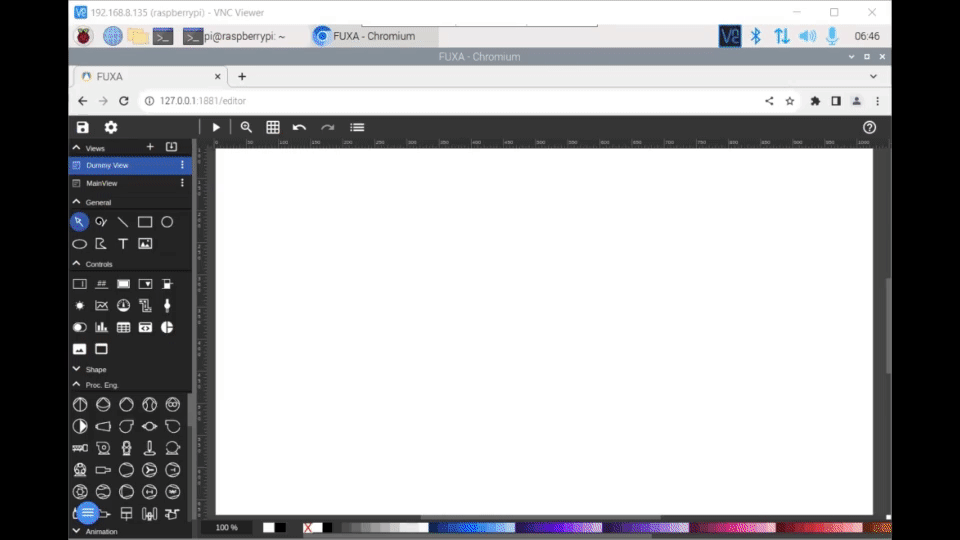Image resolution: width=960 pixels, height=540 pixels.
Task: Add the gauge control from Controls panel
Action: click(123, 305)
